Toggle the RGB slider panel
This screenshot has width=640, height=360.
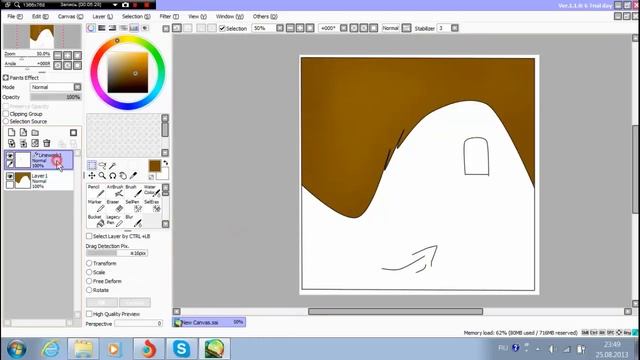(x=102, y=28)
